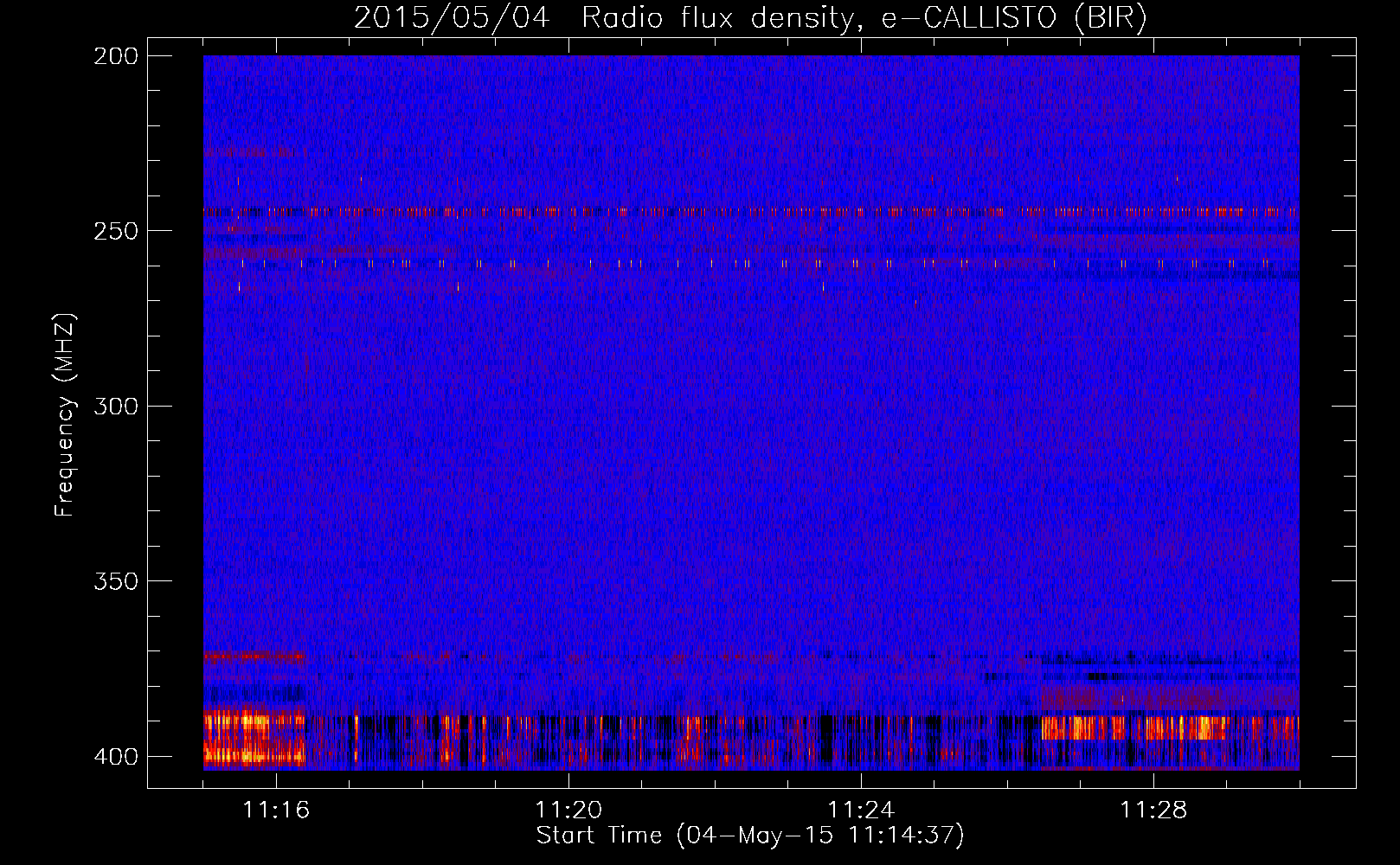Click the '300' frequency tick label

point(116,407)
